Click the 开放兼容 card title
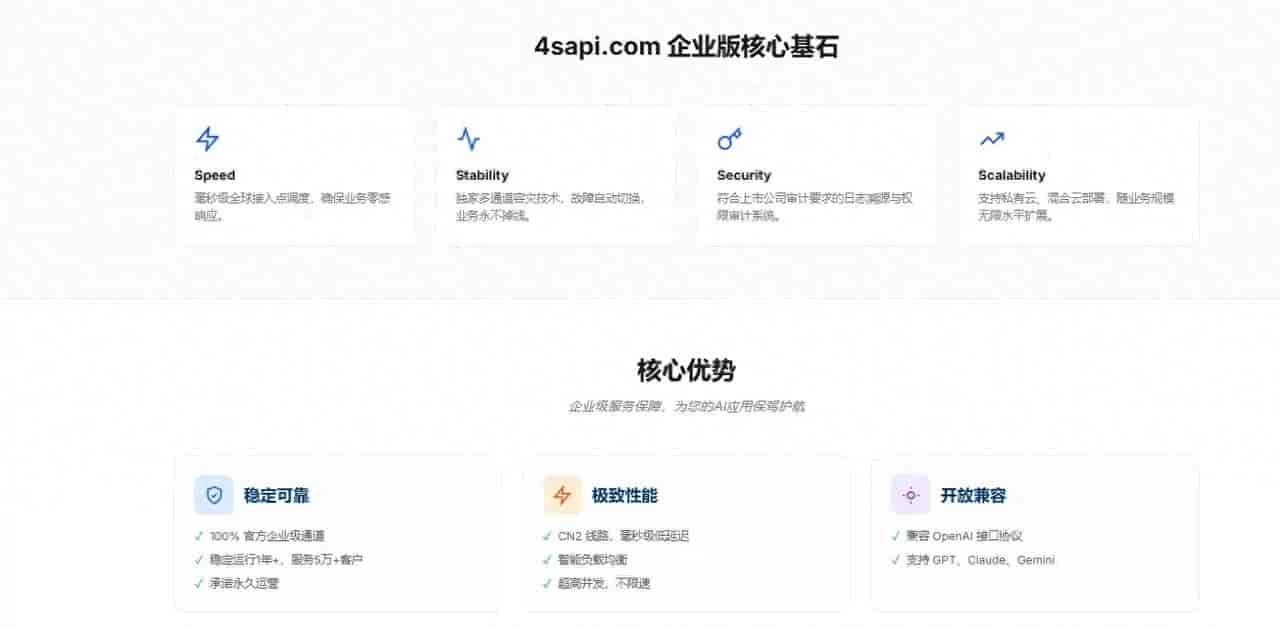Image resolution: width=1280 pixels, height=629 pixels. (973, 496)
